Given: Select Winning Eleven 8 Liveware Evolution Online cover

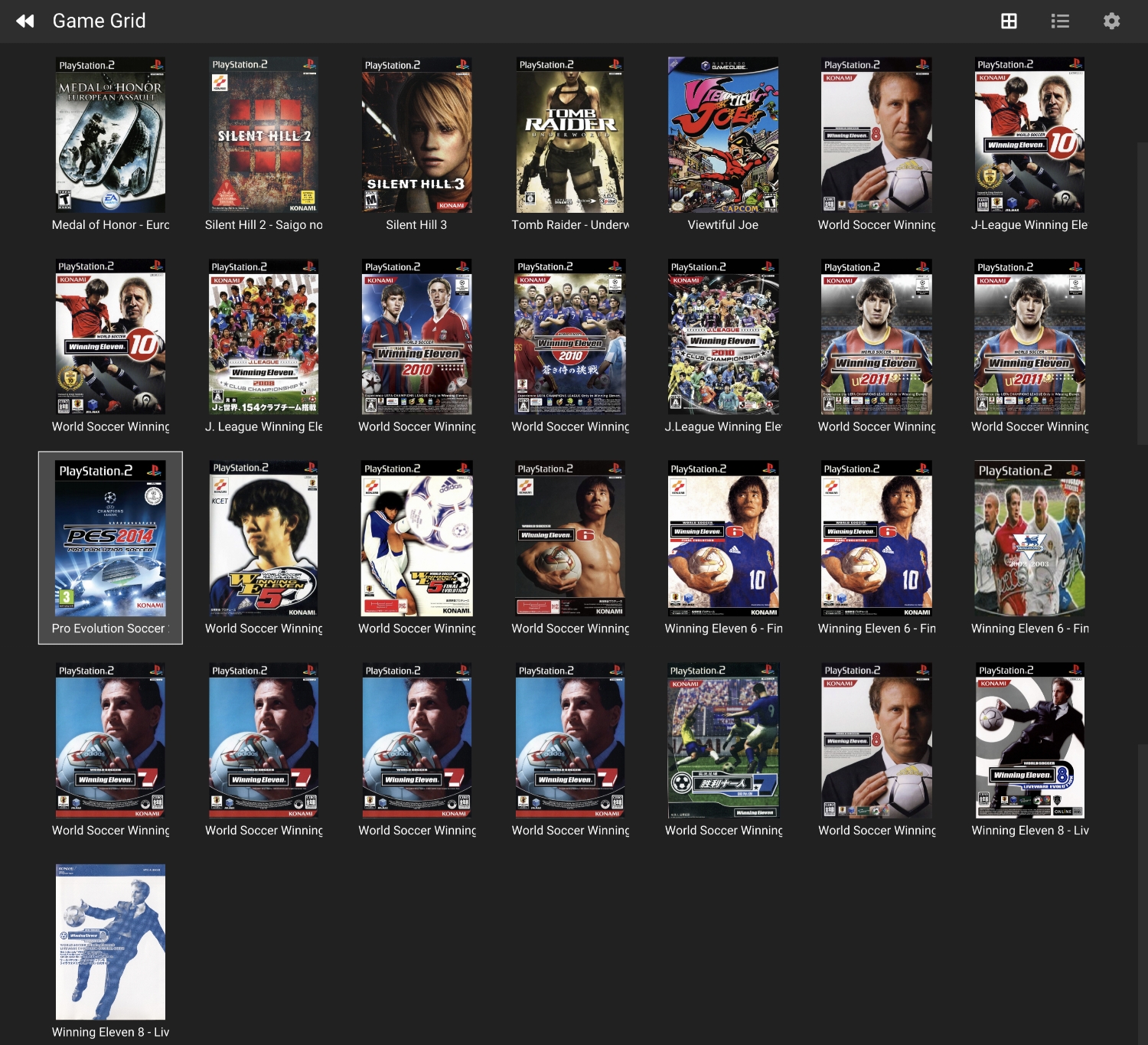Looking at the screenshot, I should (1029, 740).
